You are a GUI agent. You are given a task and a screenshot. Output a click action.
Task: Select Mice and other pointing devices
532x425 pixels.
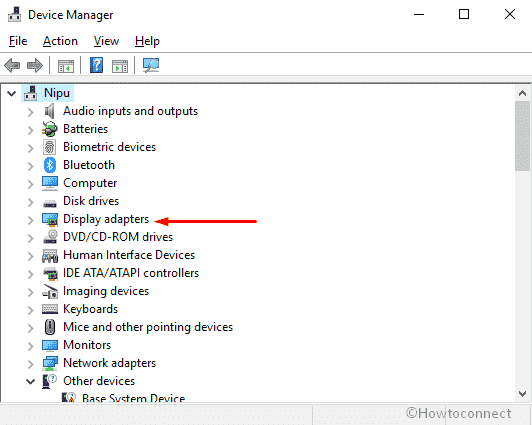click(148, 327)
